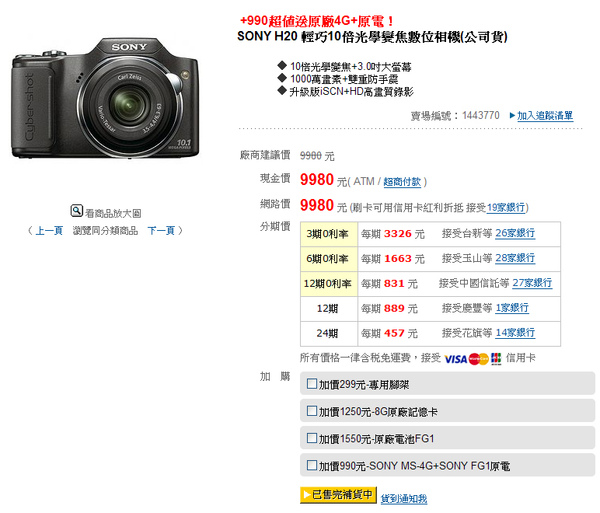Click the 12期0利率 installment cell
Screen dimensions: 600x513
click(x=329, y=284)
